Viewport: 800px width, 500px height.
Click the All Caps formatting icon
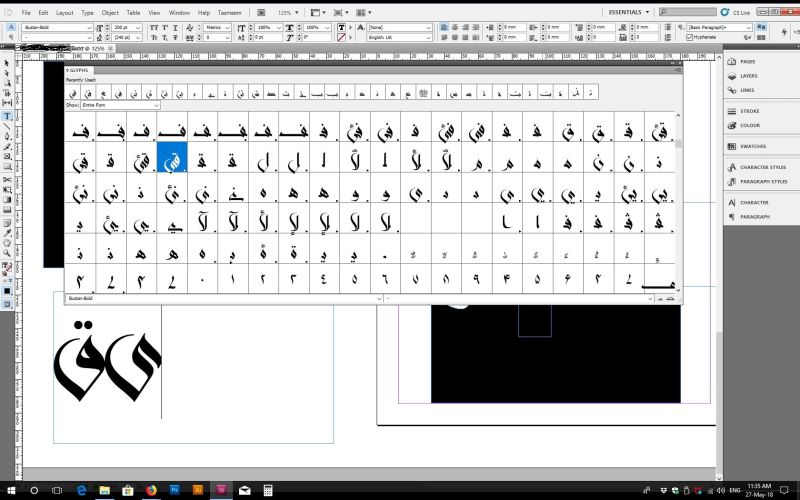pyautogui.click(x=154, y=28)
